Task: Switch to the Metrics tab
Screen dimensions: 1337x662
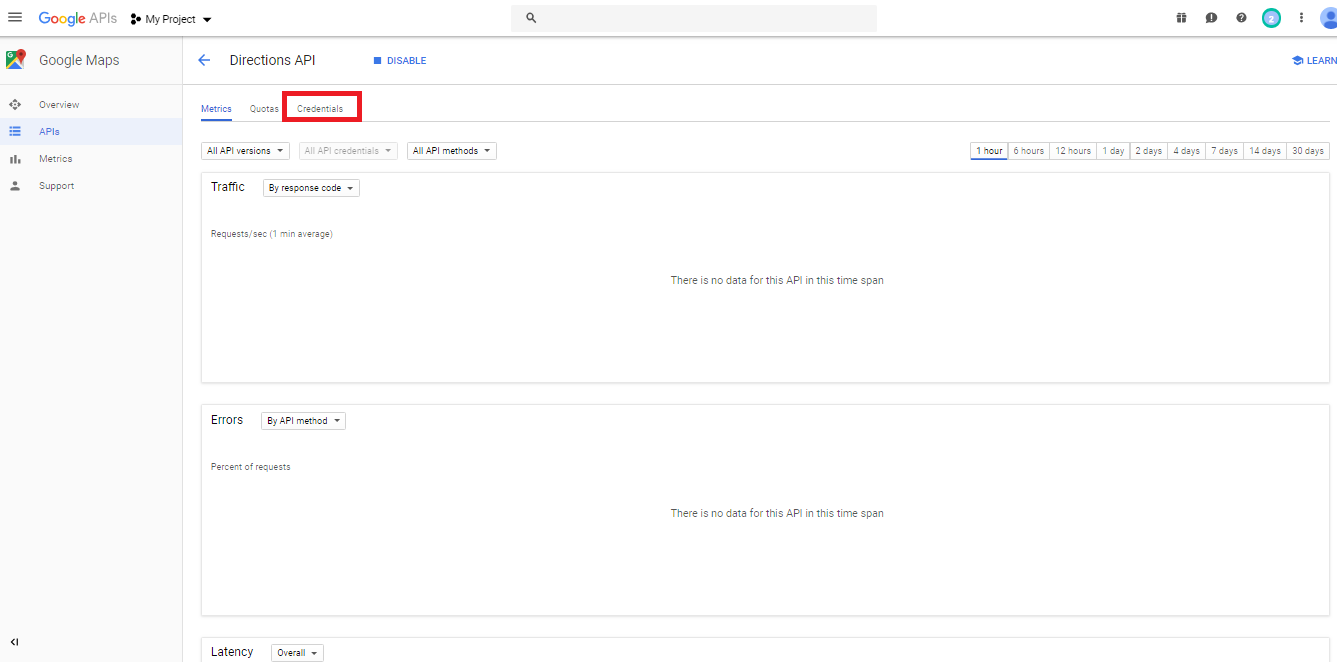Action: (216, 109)
